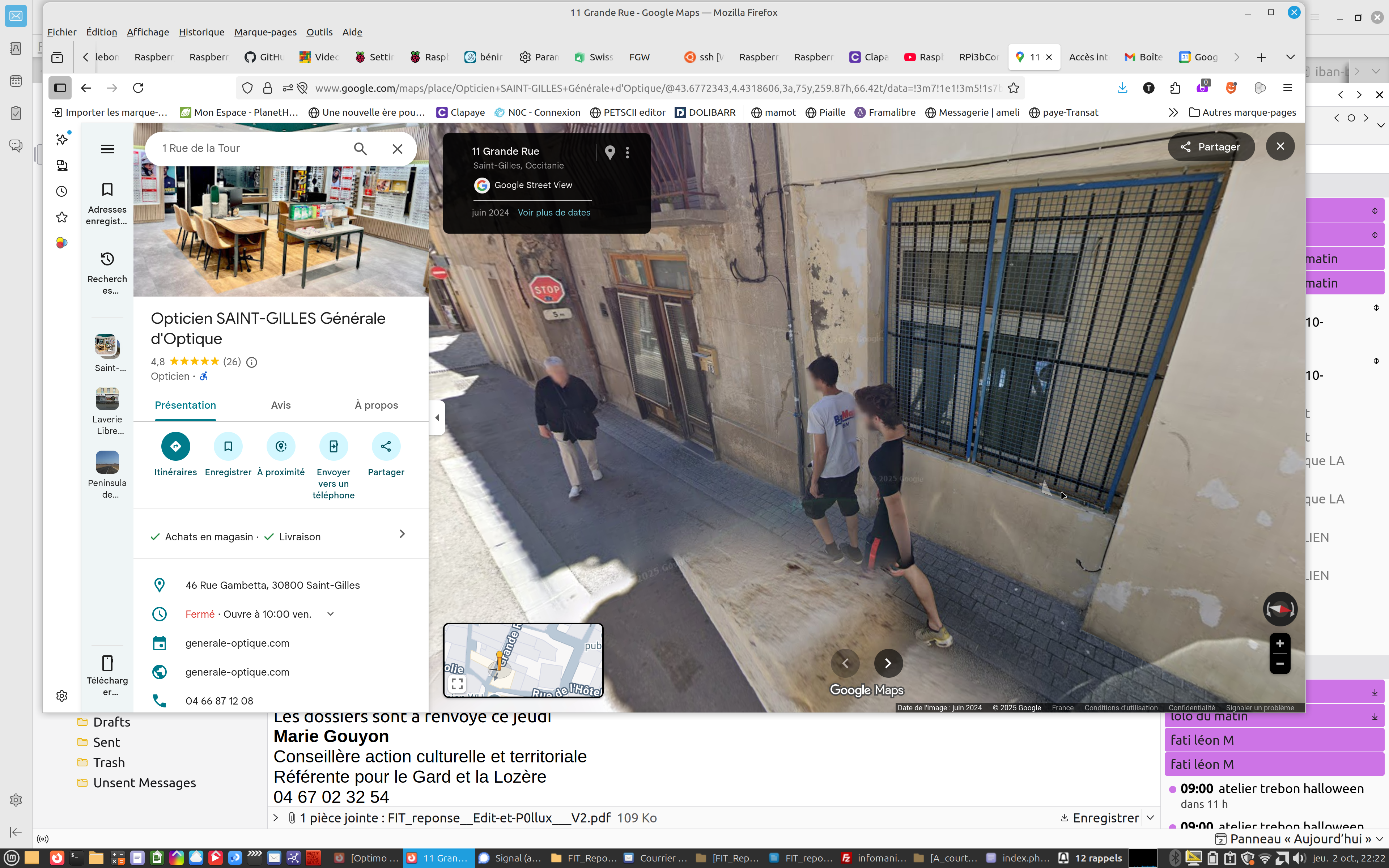Zoom in Street View with plus button
This screenshot has height=868, width=1389.
pos(1279,643)
